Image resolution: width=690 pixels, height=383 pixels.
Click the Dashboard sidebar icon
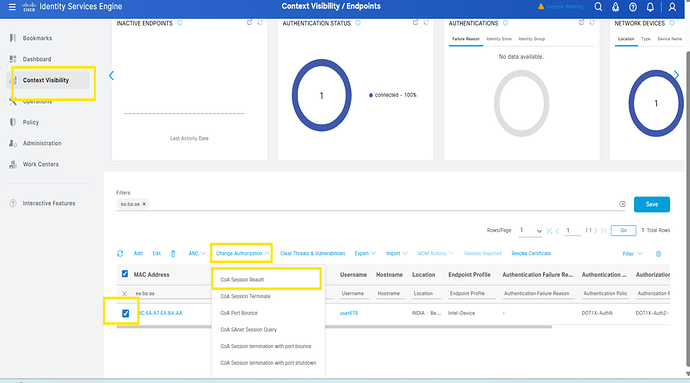pos(13,59)
